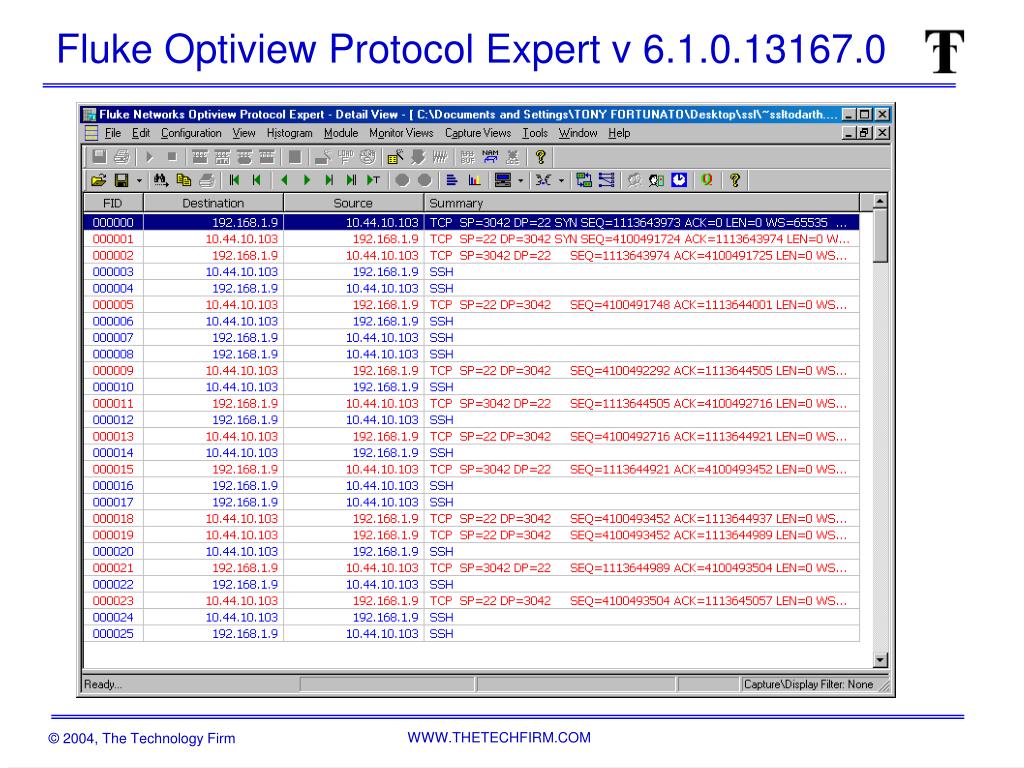Viewport: 1024px width, 768px height.
Task: Open the dropdown beside the computer monitor icon
Action: (520, 181)
